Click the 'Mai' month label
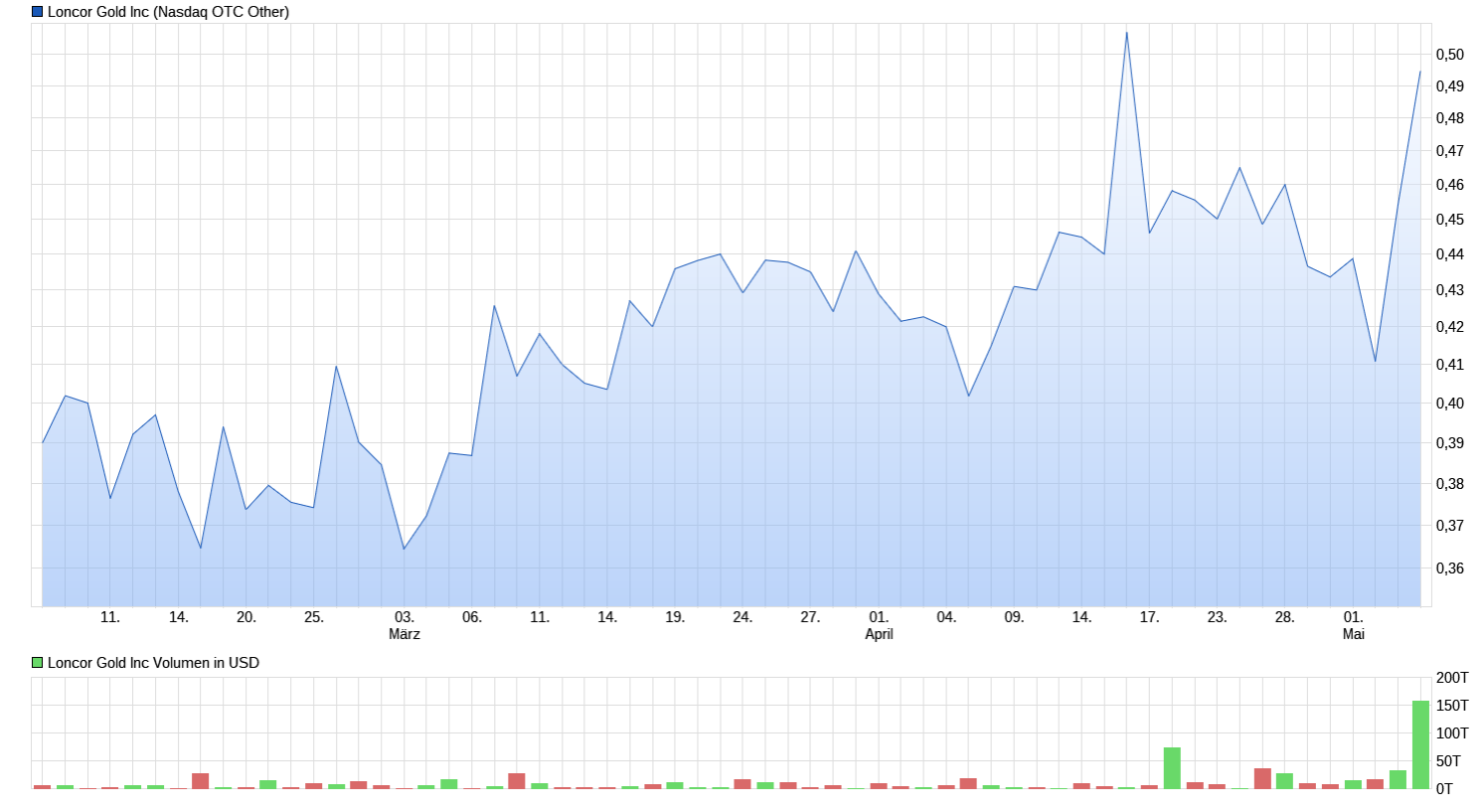1480x812 pixels. point(1354,634)
